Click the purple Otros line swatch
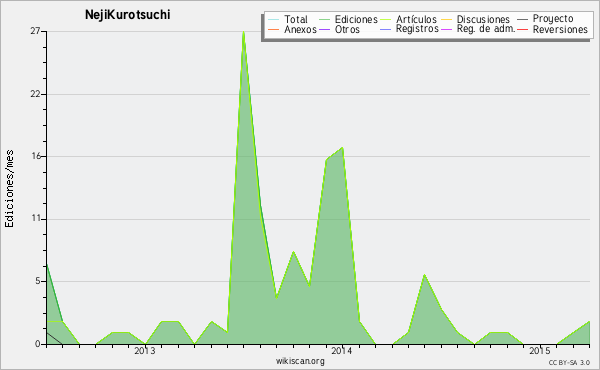The height and width of the screenshot is (370, 600). click(324, 30)
